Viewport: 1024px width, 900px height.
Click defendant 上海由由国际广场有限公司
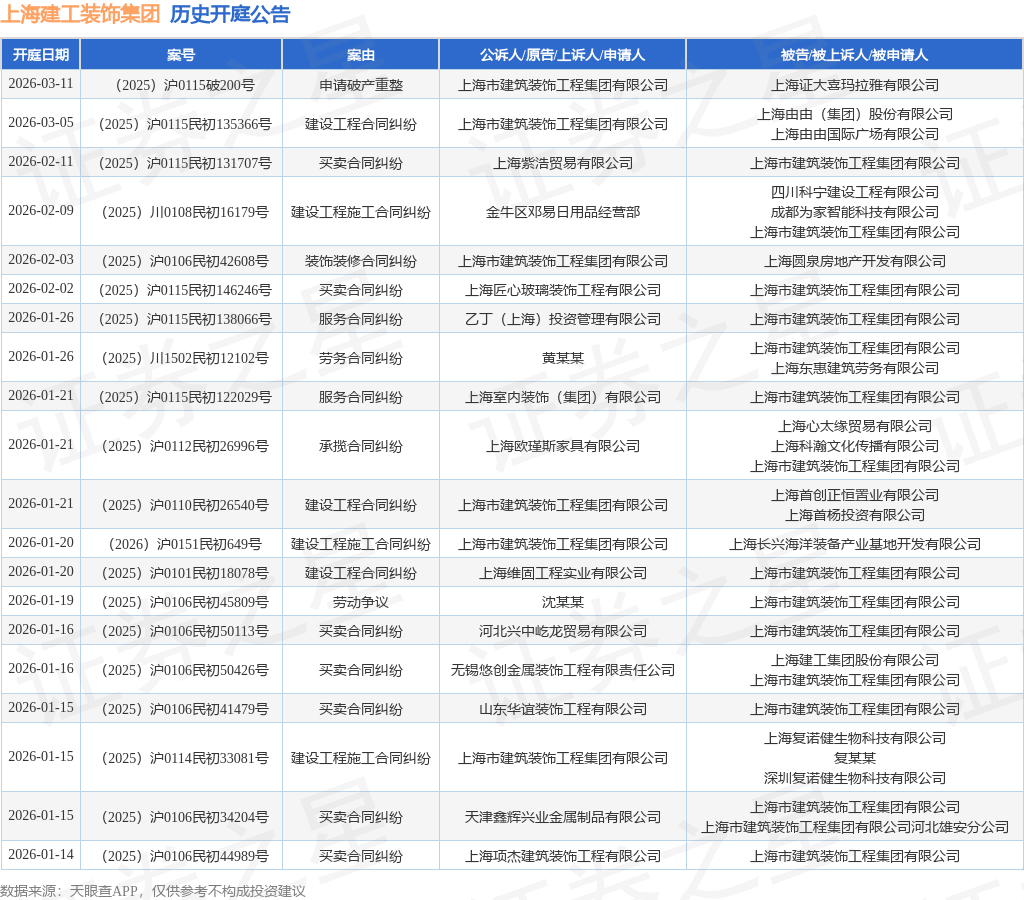(x=855, y=134)
